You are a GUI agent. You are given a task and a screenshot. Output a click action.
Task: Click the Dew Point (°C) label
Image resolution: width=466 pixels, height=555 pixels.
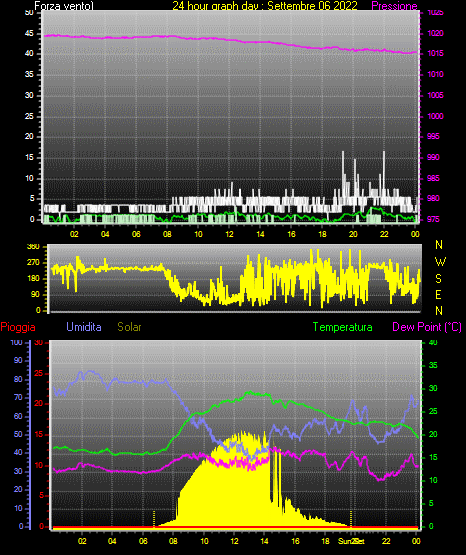(x=427, y=327)
